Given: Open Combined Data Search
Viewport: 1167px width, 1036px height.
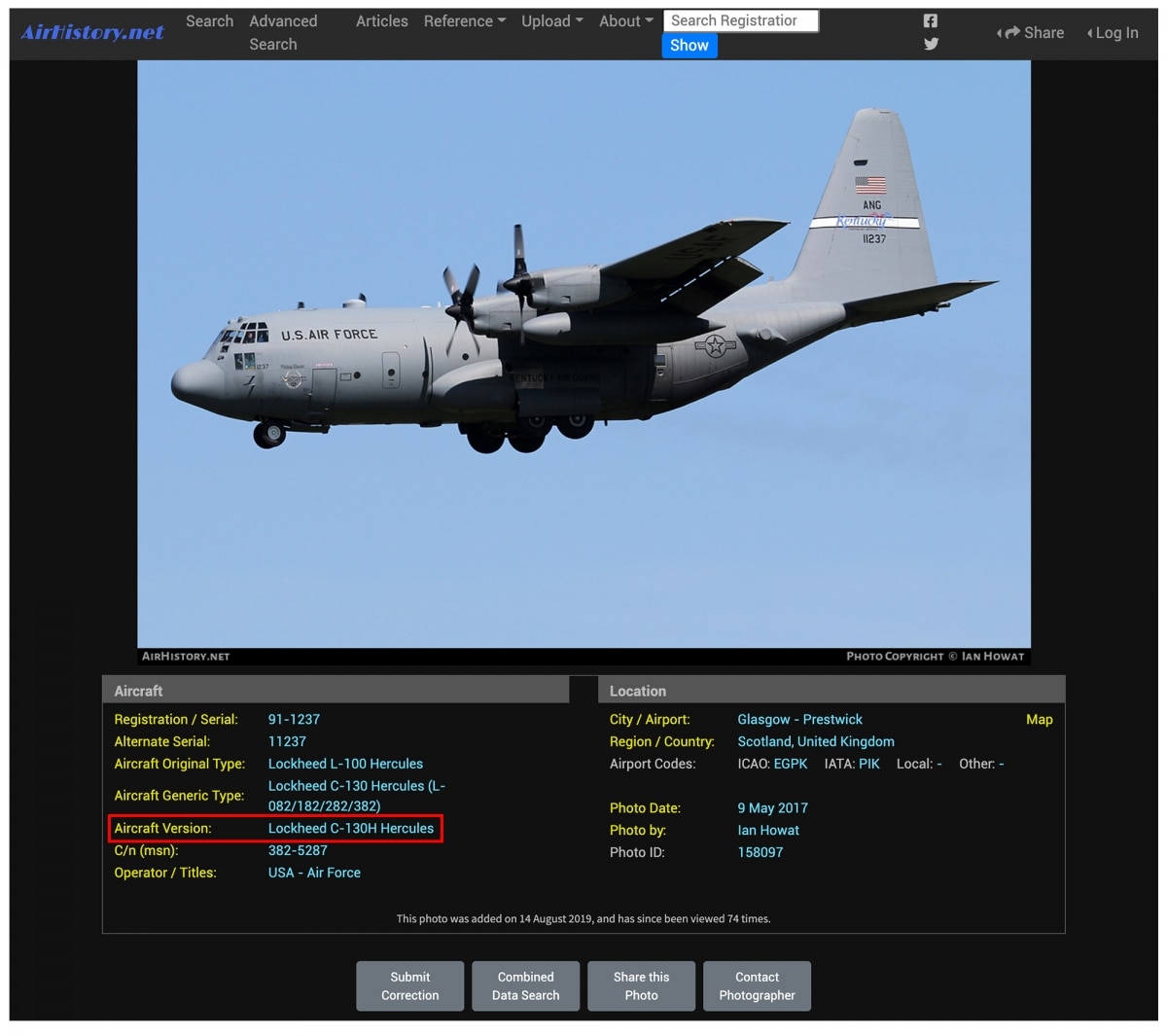Looking at the screenshot, I should 525,985.
